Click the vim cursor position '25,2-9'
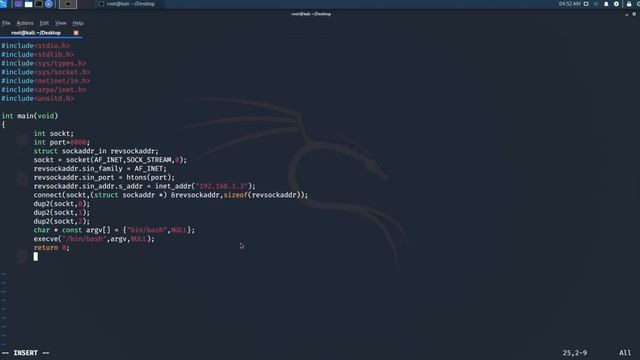 pos(575,353)
